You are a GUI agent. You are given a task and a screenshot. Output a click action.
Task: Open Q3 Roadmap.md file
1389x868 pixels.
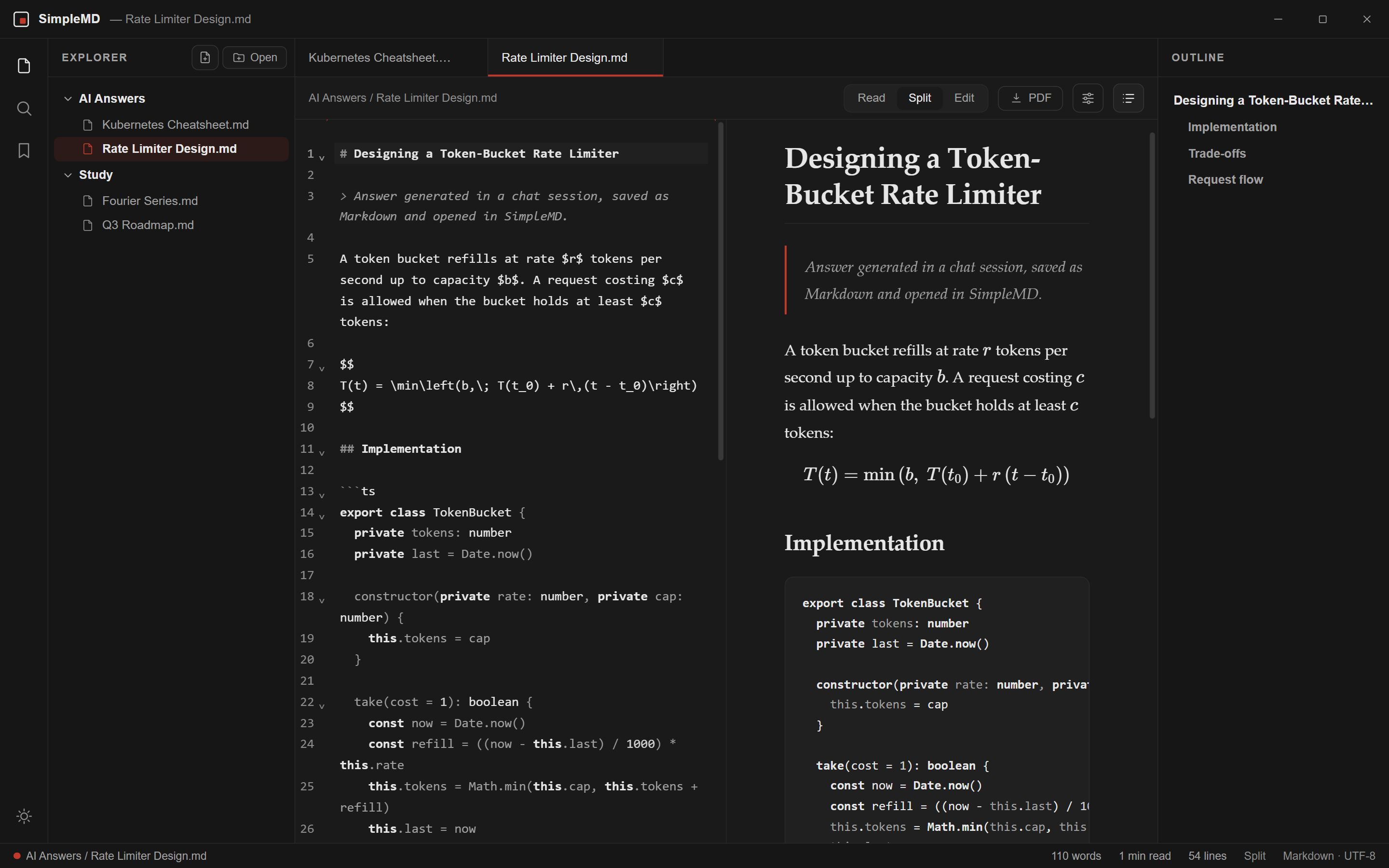(171, 225)
